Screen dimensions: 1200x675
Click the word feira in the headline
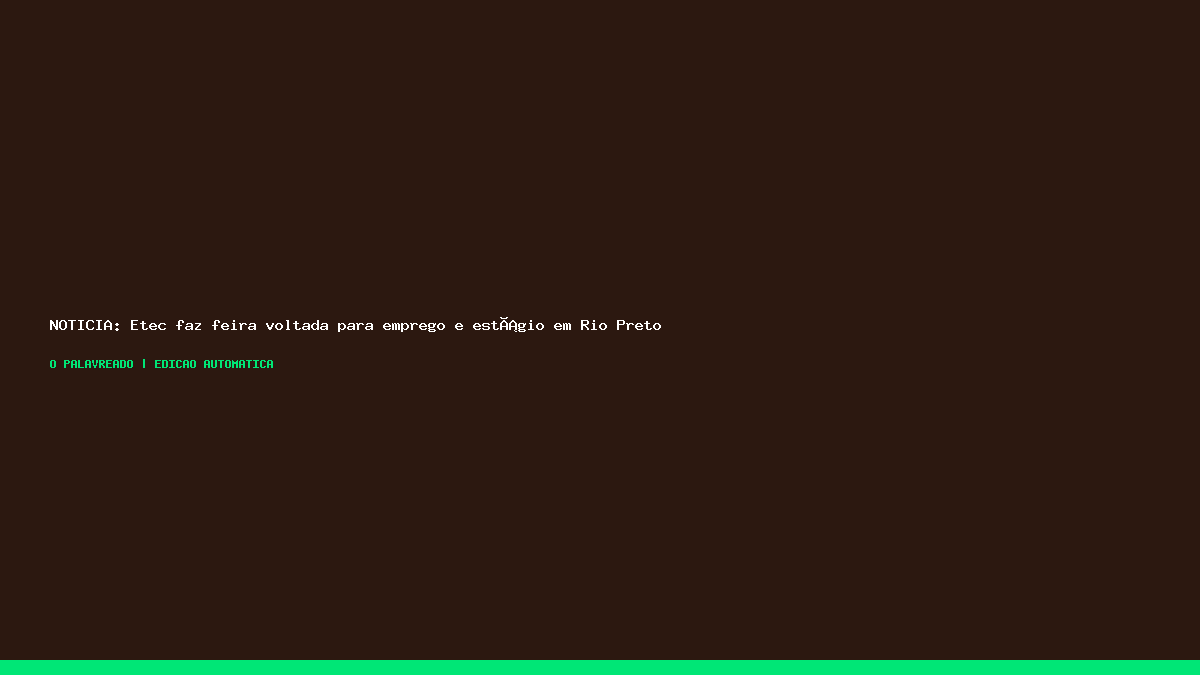point(233,325)
